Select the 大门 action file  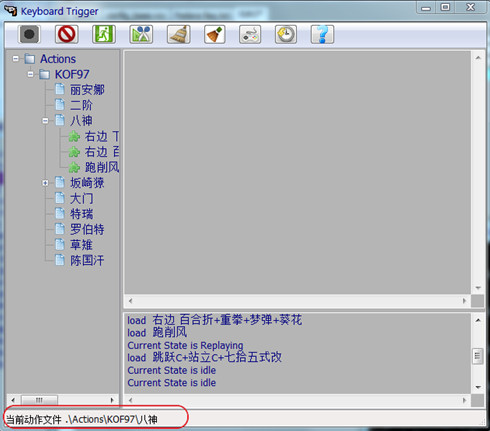click(x=81, y=198)
